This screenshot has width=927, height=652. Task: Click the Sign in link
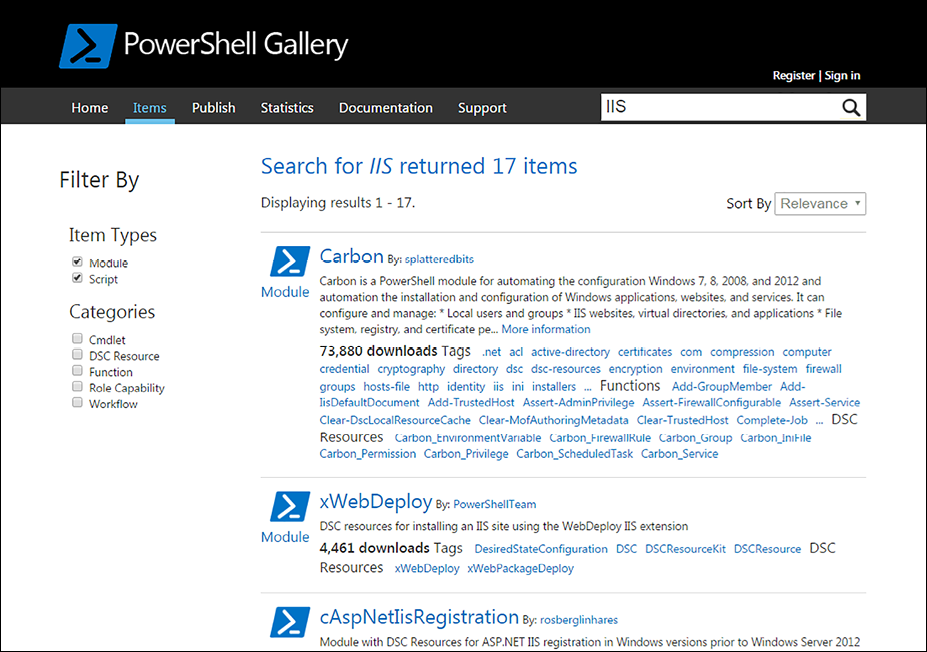click(842, 76)
